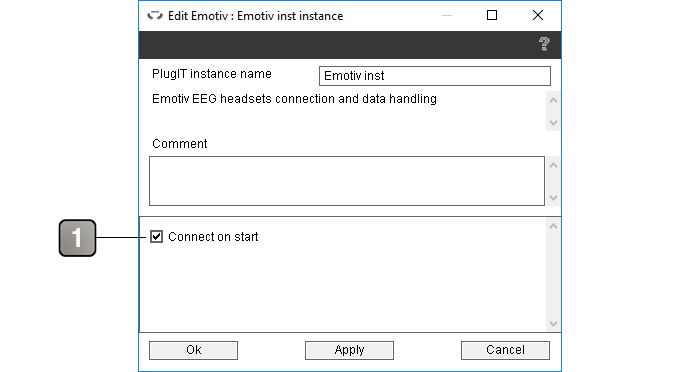
Task: Click the Ok button
Action: [x=193, y=350]
